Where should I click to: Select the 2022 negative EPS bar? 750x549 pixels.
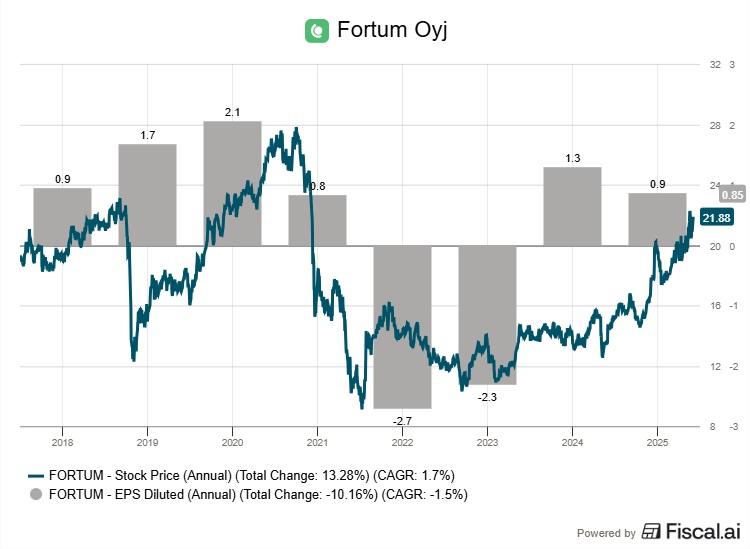click(402, 327)
